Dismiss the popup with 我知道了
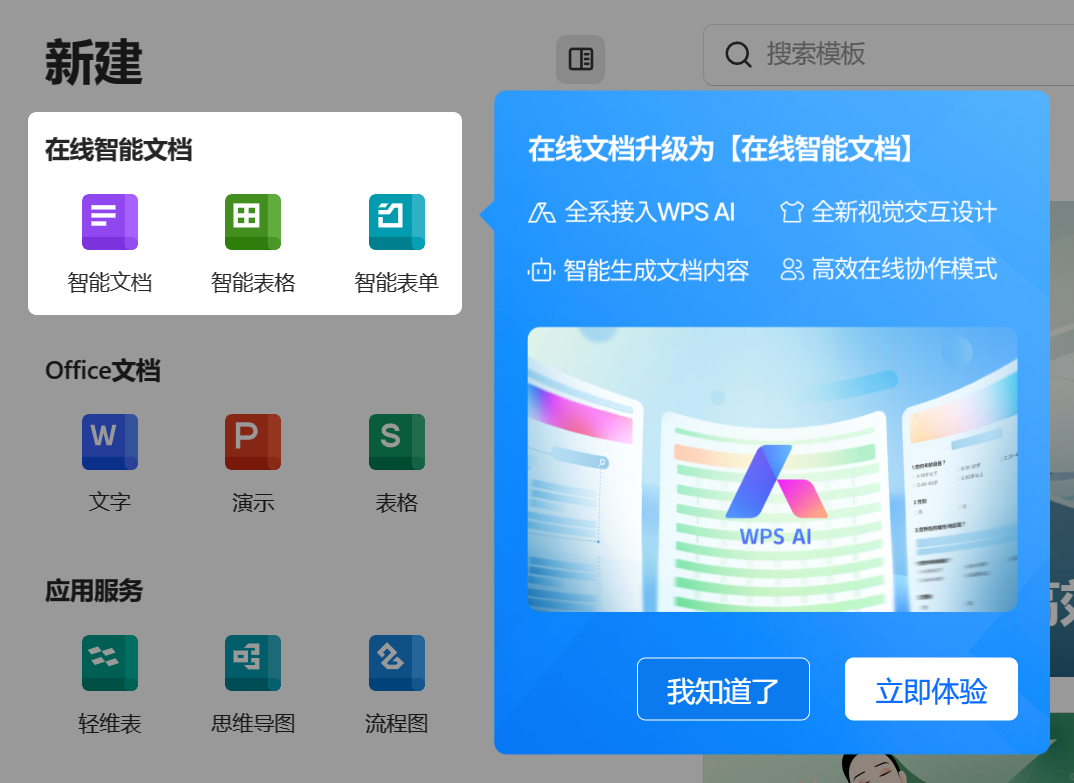 click(723, 689)
